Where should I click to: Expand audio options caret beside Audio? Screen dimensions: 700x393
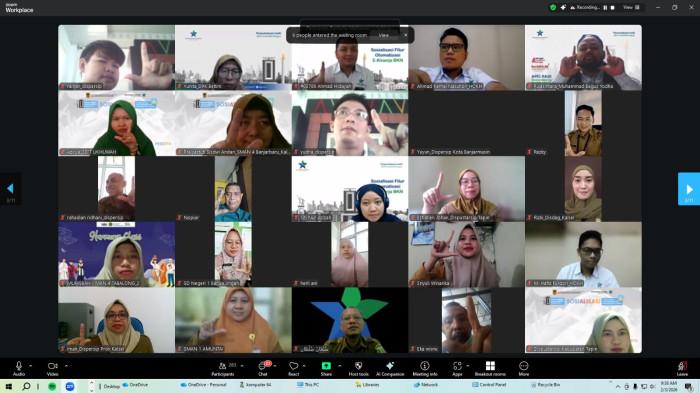click(x=30, y=366)
